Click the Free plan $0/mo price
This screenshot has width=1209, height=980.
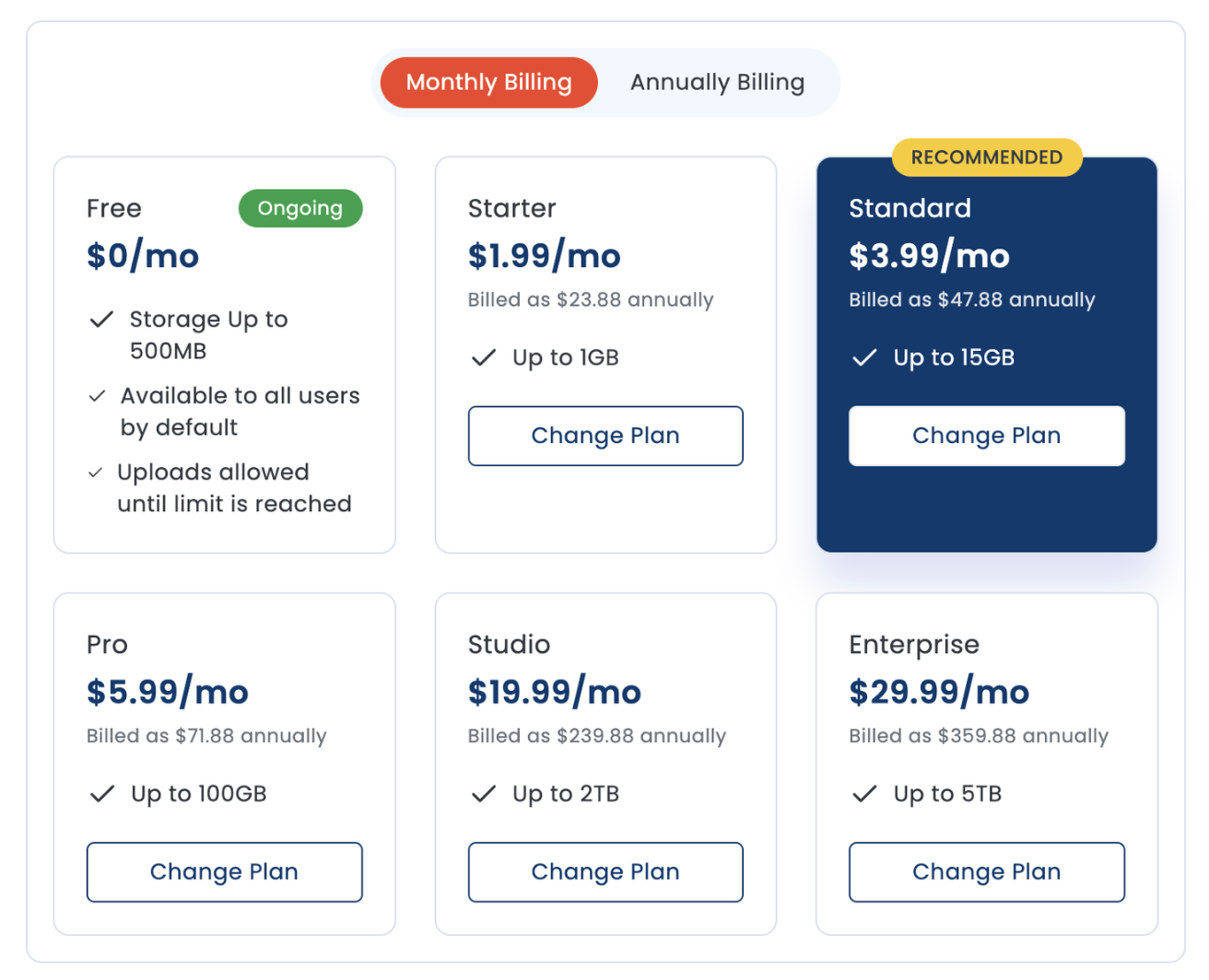[x=143, y=255]
